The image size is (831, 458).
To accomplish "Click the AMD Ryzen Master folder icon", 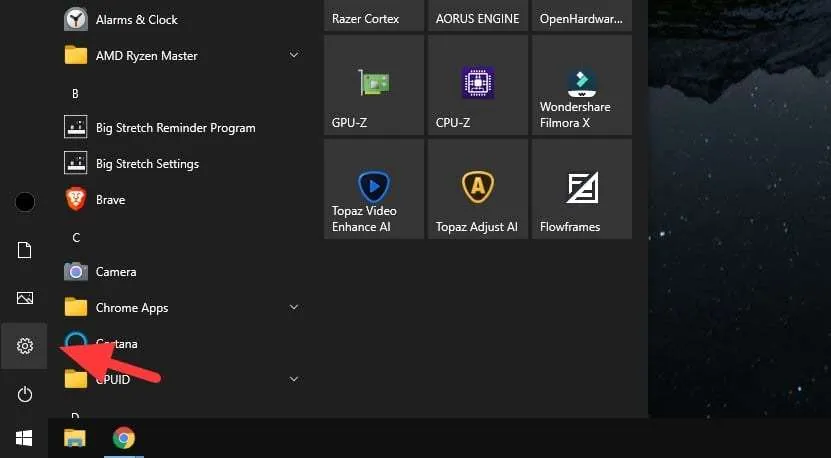I will click(76, 55).
